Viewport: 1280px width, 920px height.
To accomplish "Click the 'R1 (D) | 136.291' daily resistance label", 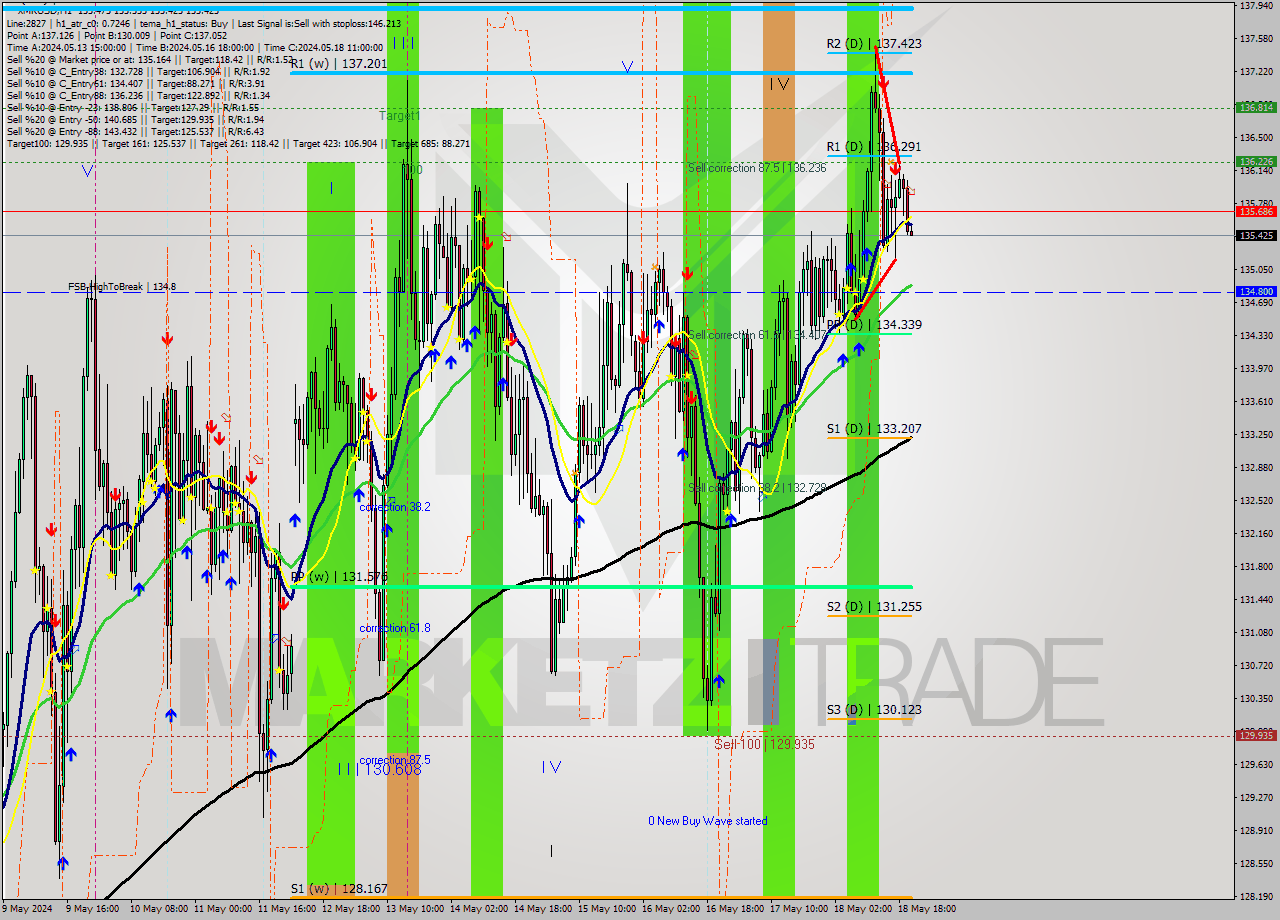I will click(874, 147).
